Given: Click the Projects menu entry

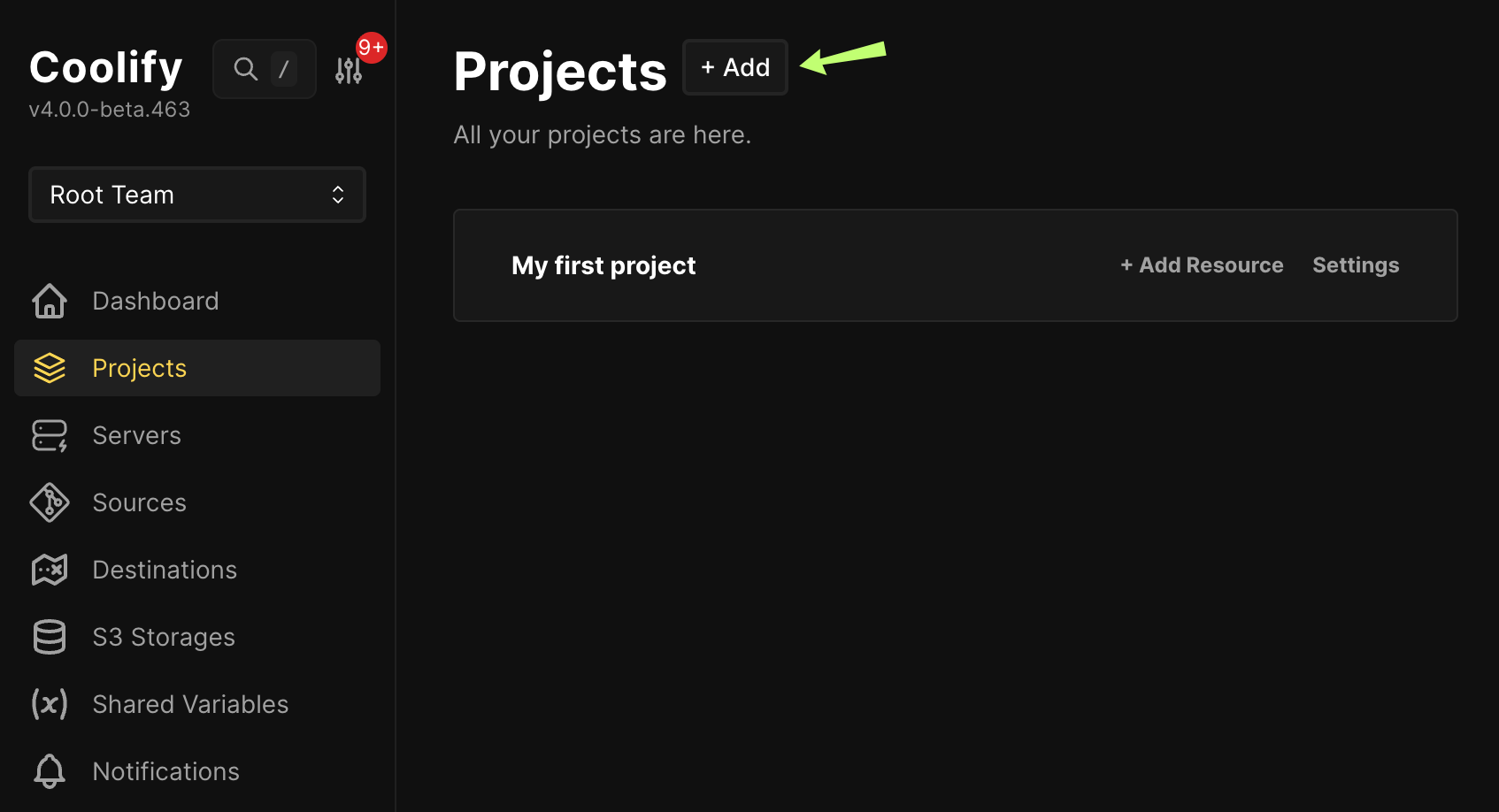Looking at the screenshot, I should click(x=139, y=368).
